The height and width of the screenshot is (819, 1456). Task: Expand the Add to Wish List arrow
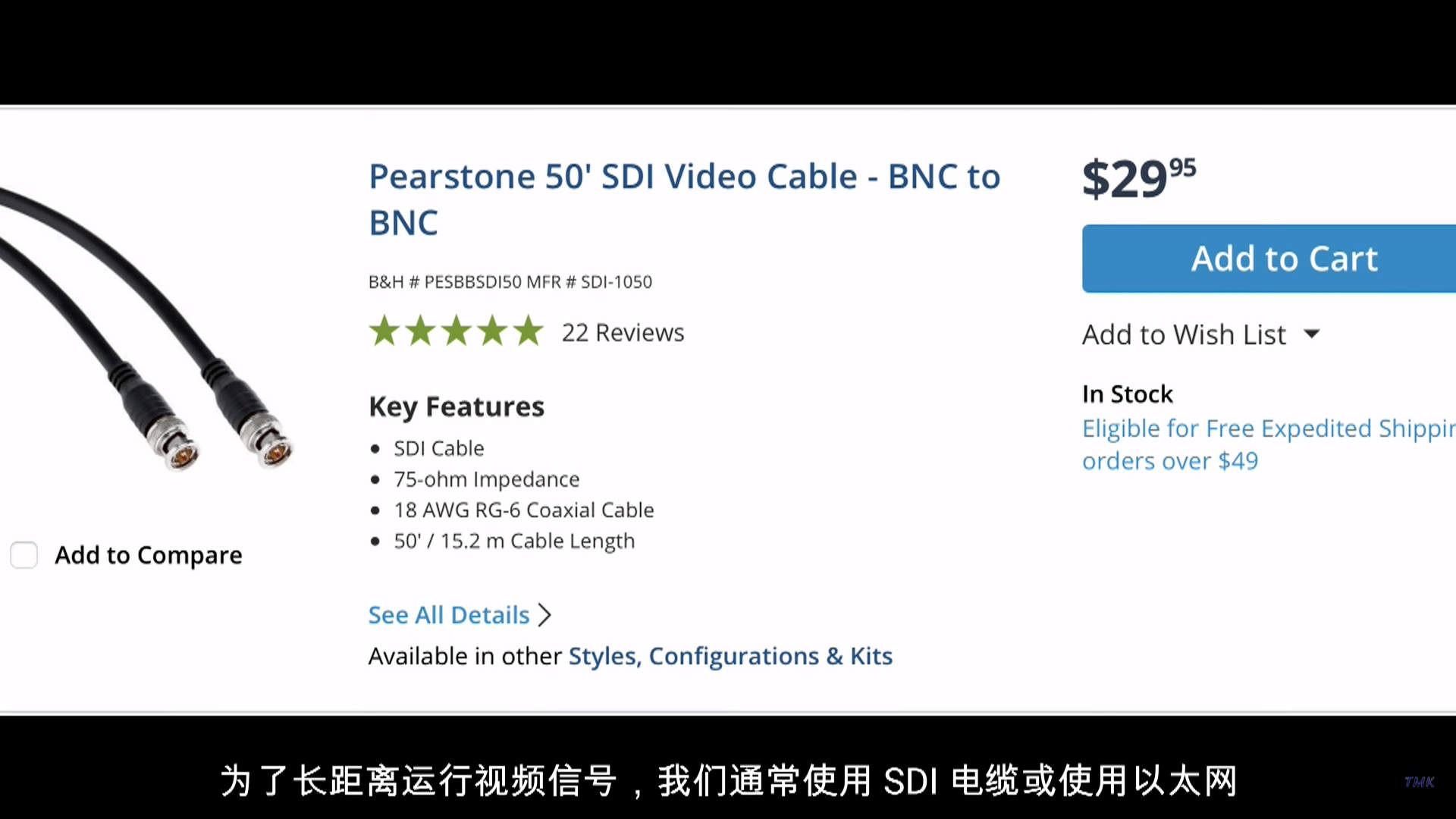click(1312, 334)
